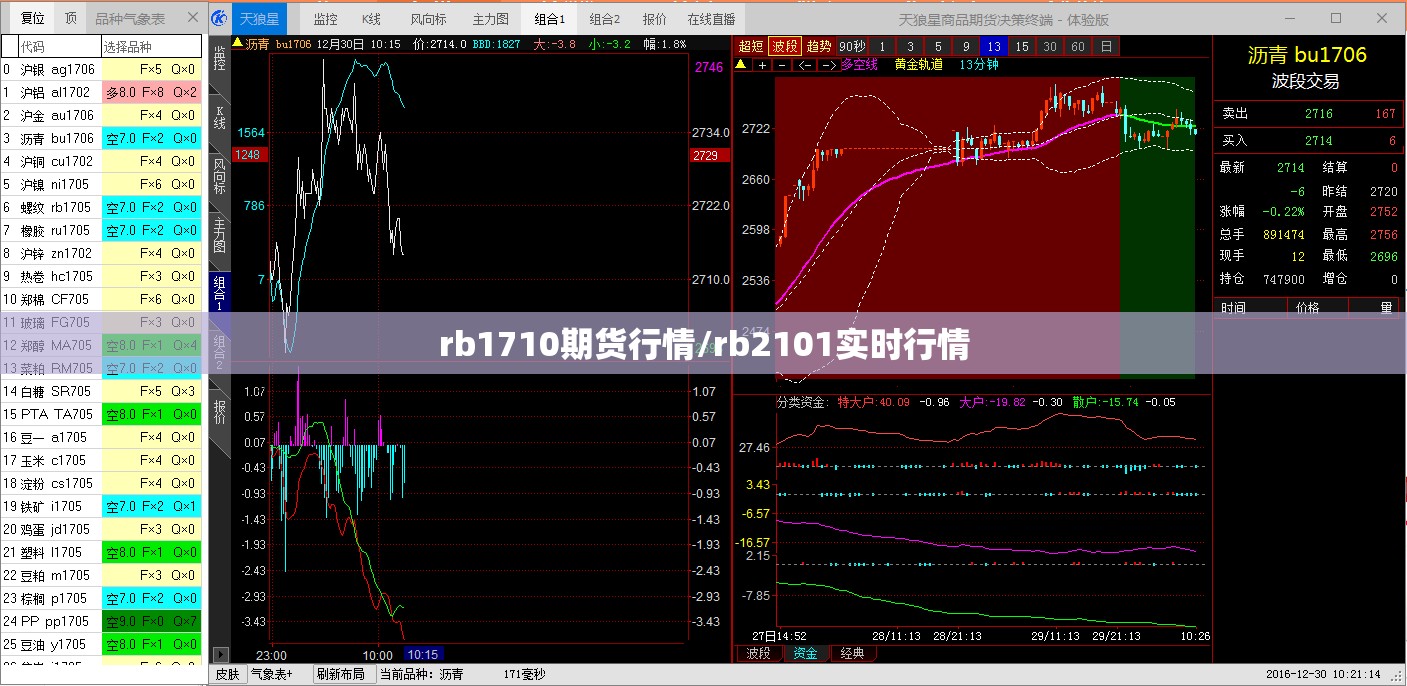Select the 超短 mode
Viewport: 1407px width, 686px height.
[750, 46]
